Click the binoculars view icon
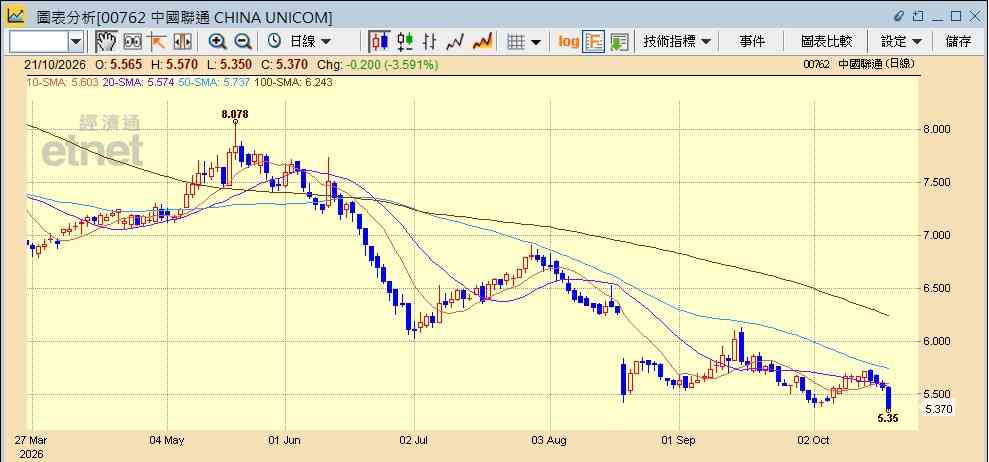989x462 pixels. pyautogui.click(x=132, y=42)
